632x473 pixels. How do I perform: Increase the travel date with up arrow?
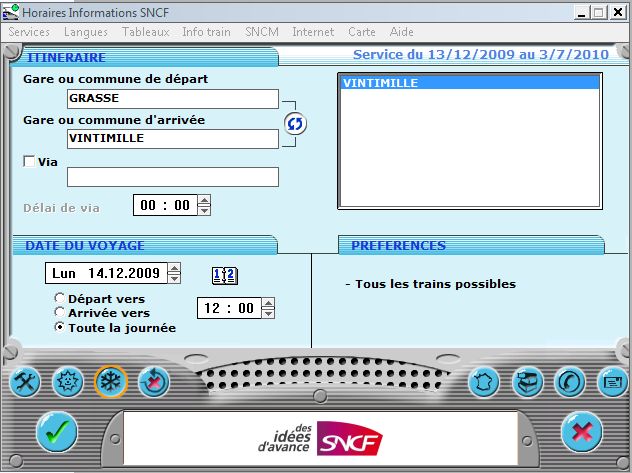point(174,268)
